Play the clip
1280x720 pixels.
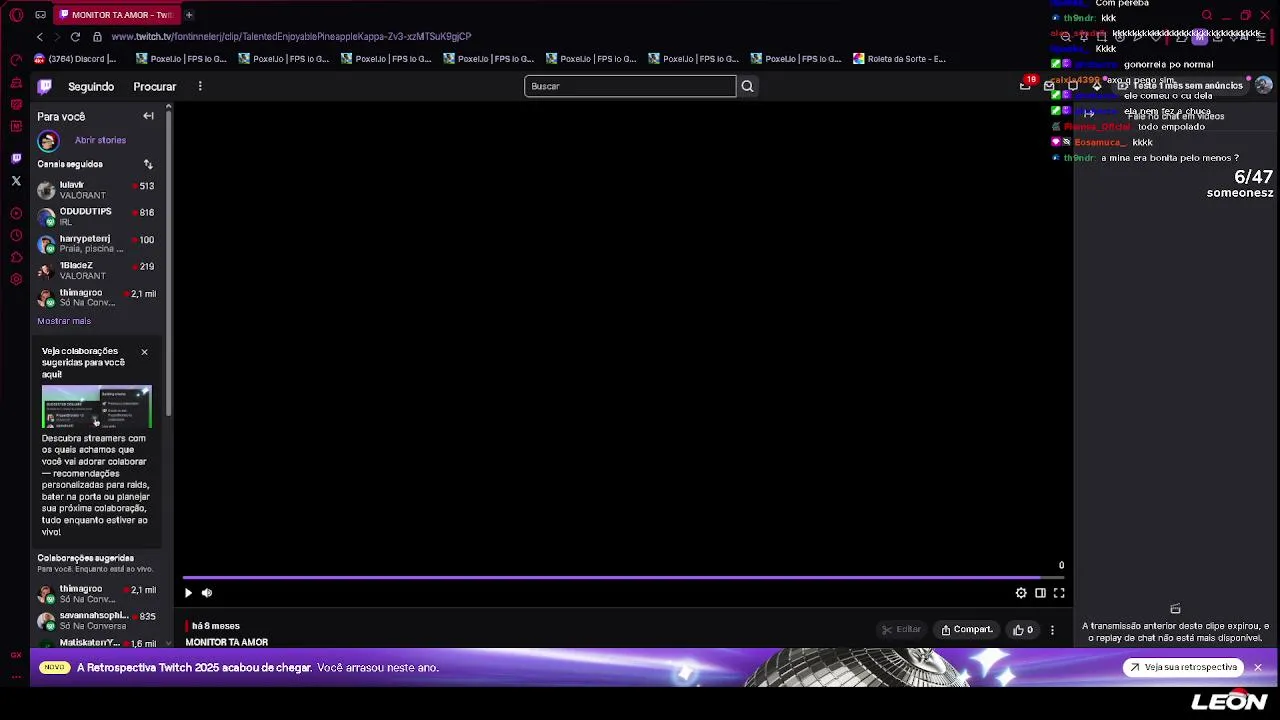pos(188,593)
